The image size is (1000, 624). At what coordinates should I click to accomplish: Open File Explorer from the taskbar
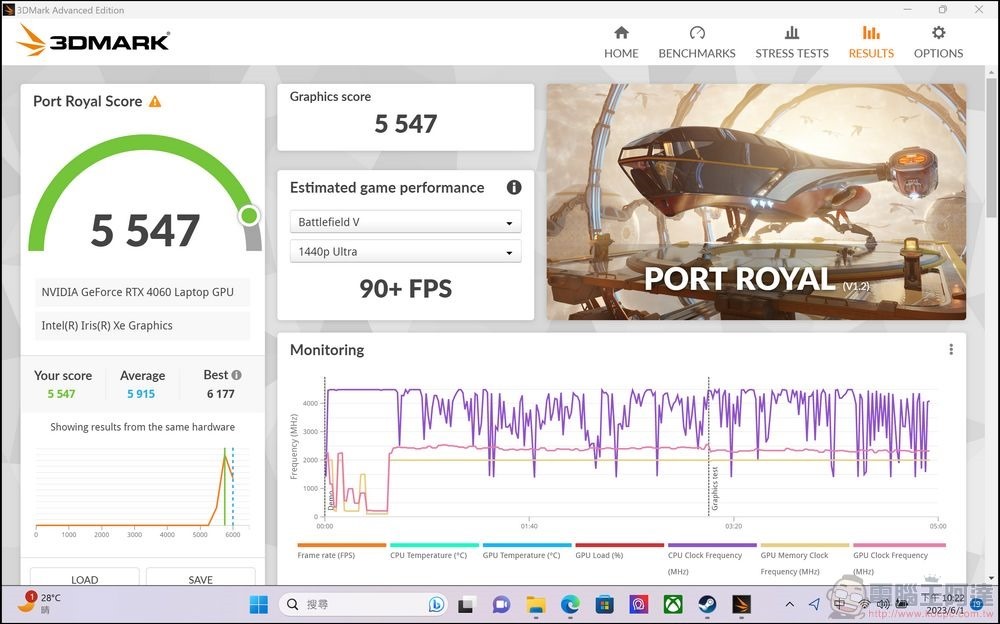tap(536, 604)
